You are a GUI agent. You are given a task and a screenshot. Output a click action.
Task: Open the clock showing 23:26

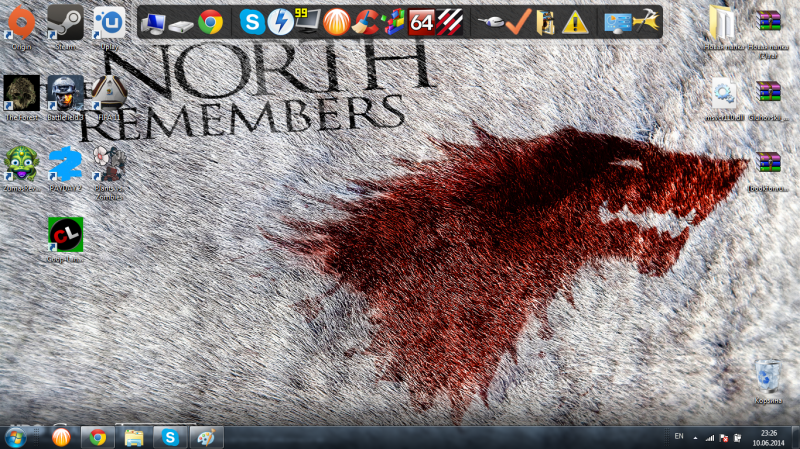[x=768, y=438]
